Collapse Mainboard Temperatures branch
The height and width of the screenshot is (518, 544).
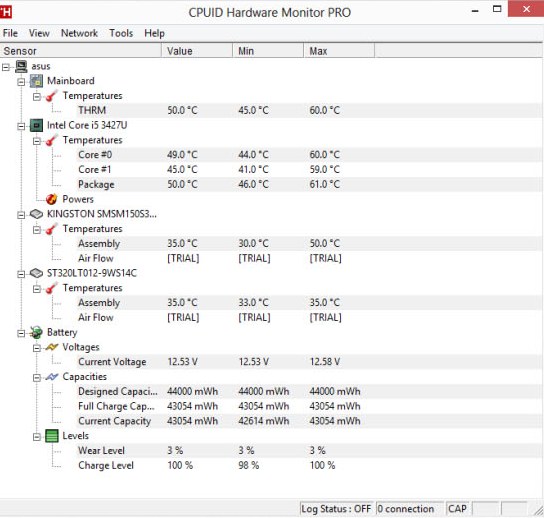37,97
